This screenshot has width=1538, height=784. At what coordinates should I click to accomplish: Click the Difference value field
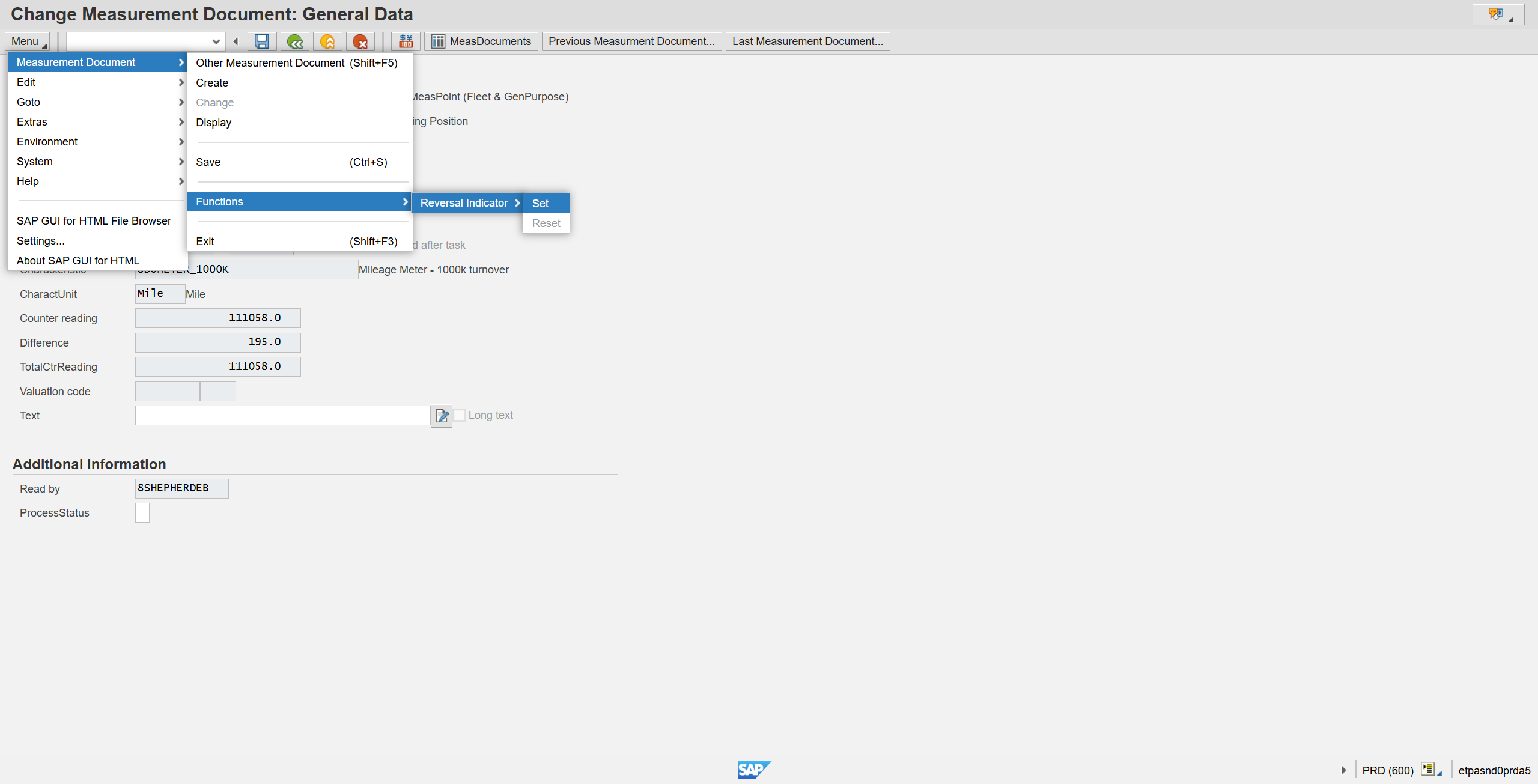217,342
